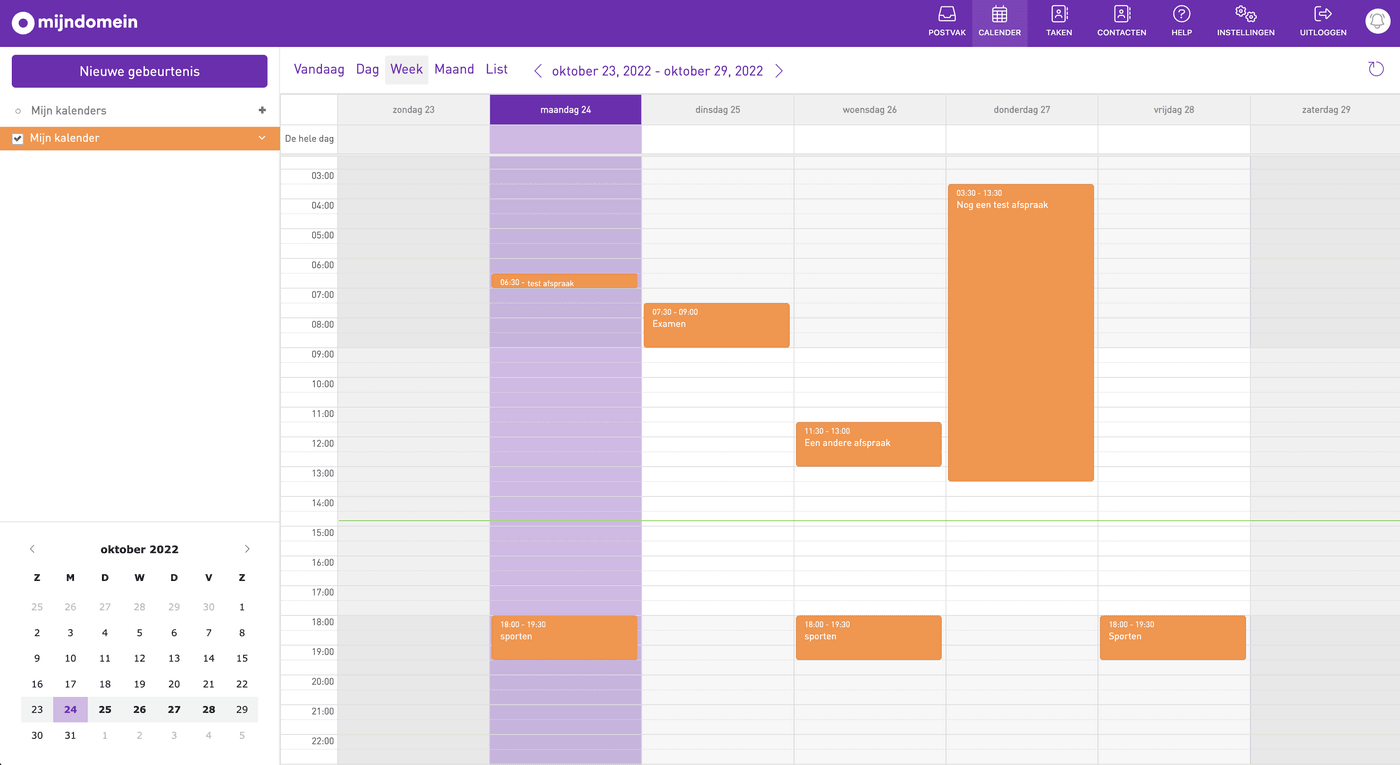Image resolution: width=1400 pixels, height=765 pixels.
Task: Open Instellingen gears icon
Action: point(1245,22)
